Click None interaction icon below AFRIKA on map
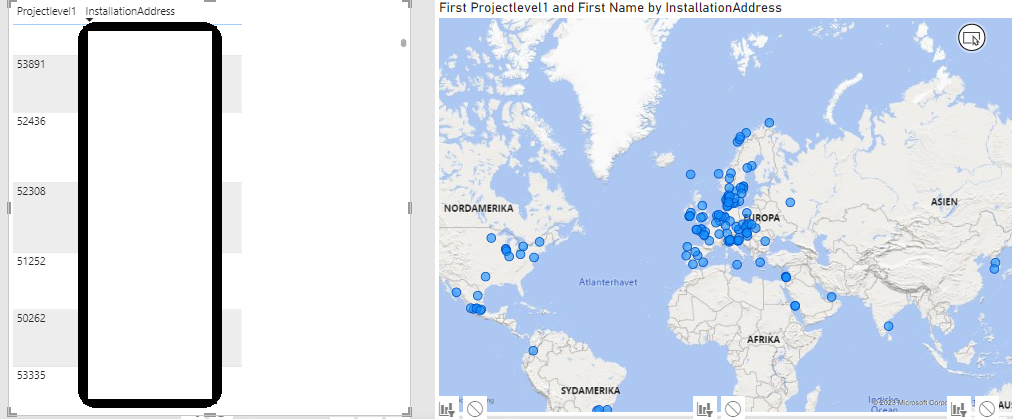1013x420 pixels. point(732,408)
